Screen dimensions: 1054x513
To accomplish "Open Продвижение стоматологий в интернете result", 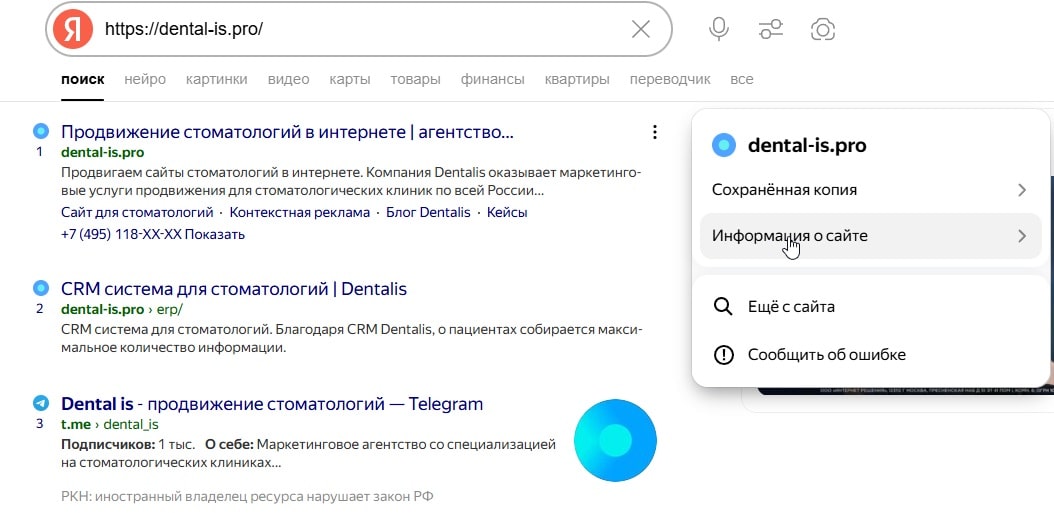I will pos(287,132).
